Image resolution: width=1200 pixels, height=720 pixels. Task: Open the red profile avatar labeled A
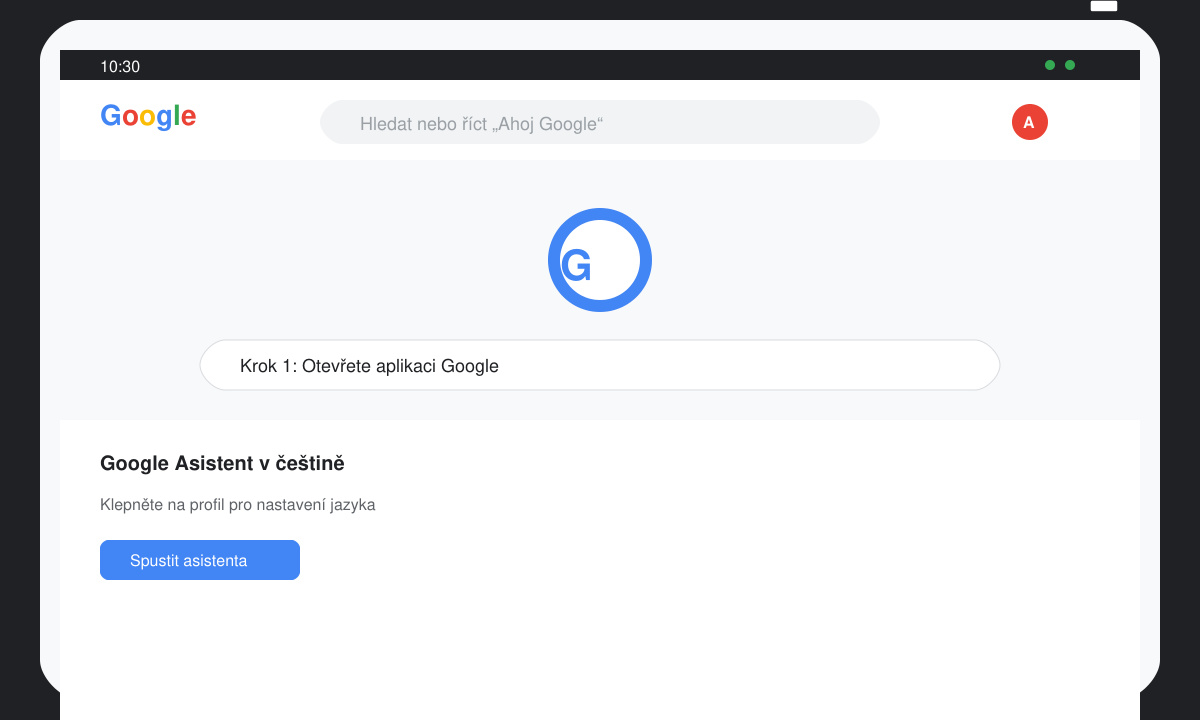(x=1030, y=122)
